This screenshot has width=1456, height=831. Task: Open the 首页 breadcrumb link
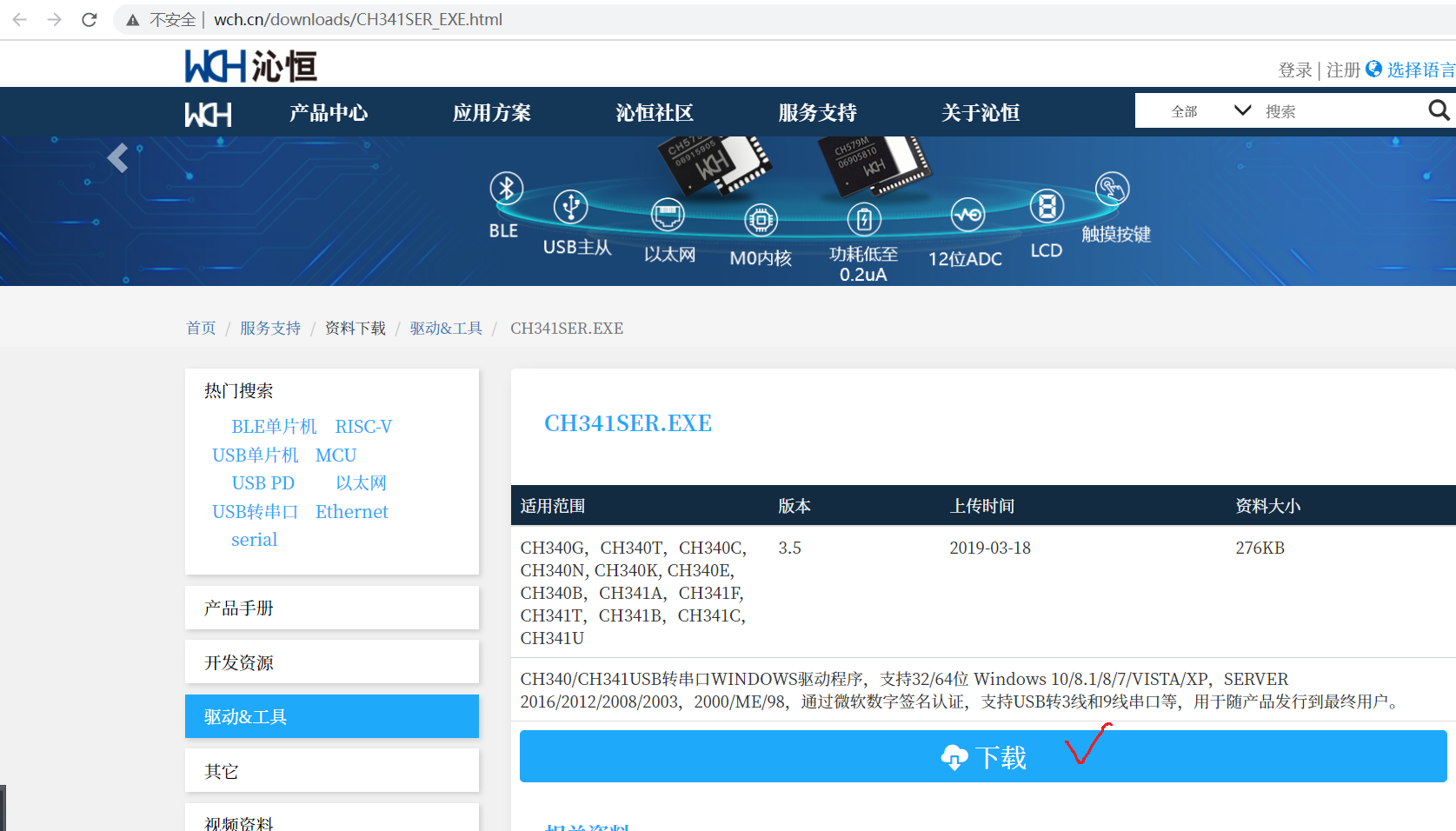[201, 328]
